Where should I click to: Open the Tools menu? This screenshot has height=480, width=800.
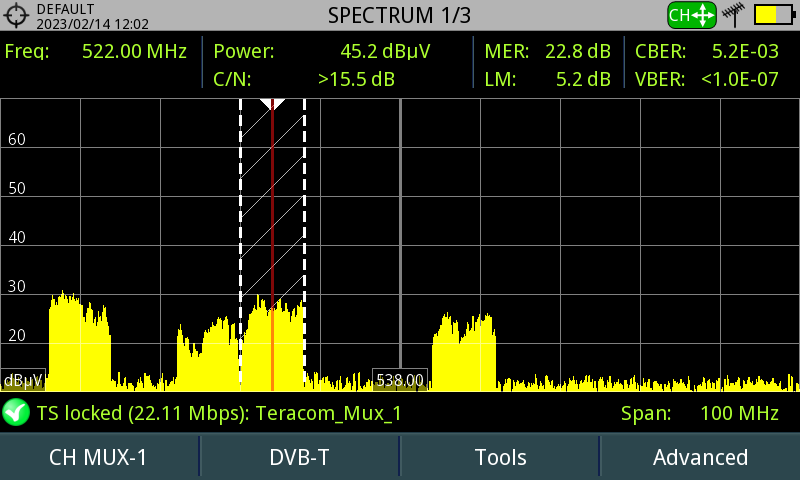click(500, 457)
